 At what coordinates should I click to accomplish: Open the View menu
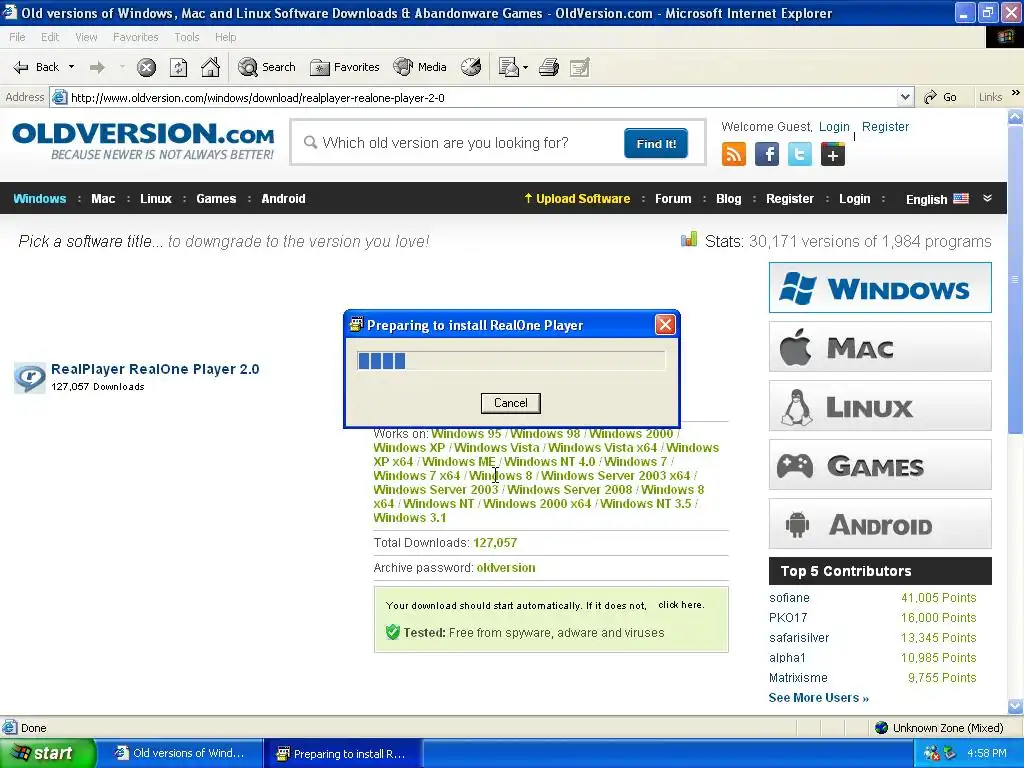pos(86,37)
